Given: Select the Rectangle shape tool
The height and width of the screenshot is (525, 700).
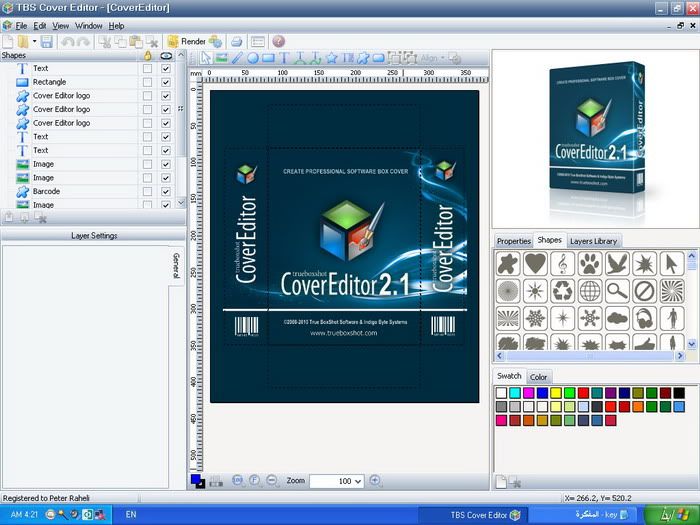Looking at the screenshot, I should (268, 58).
